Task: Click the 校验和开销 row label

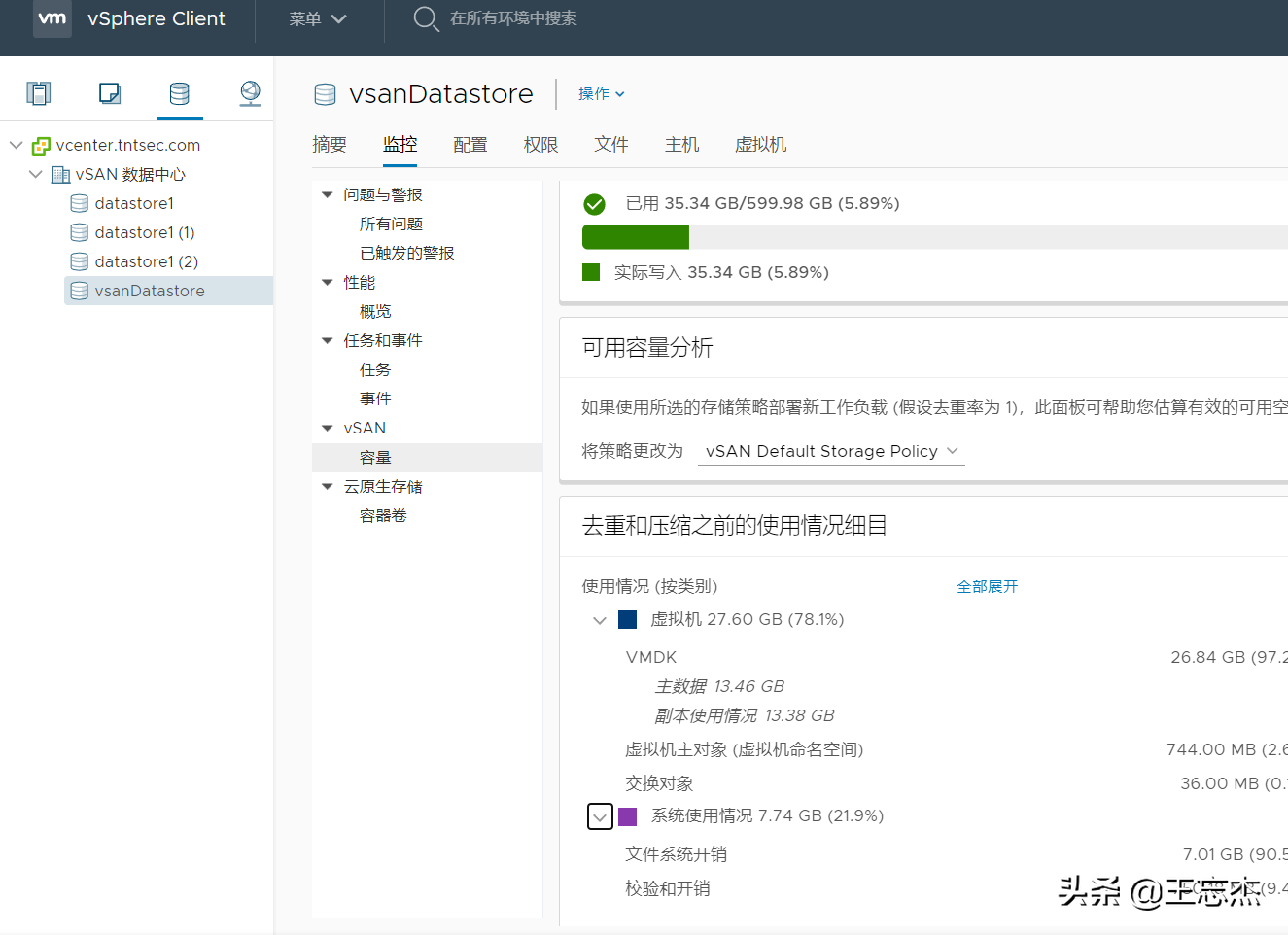Action: point(668,888)
